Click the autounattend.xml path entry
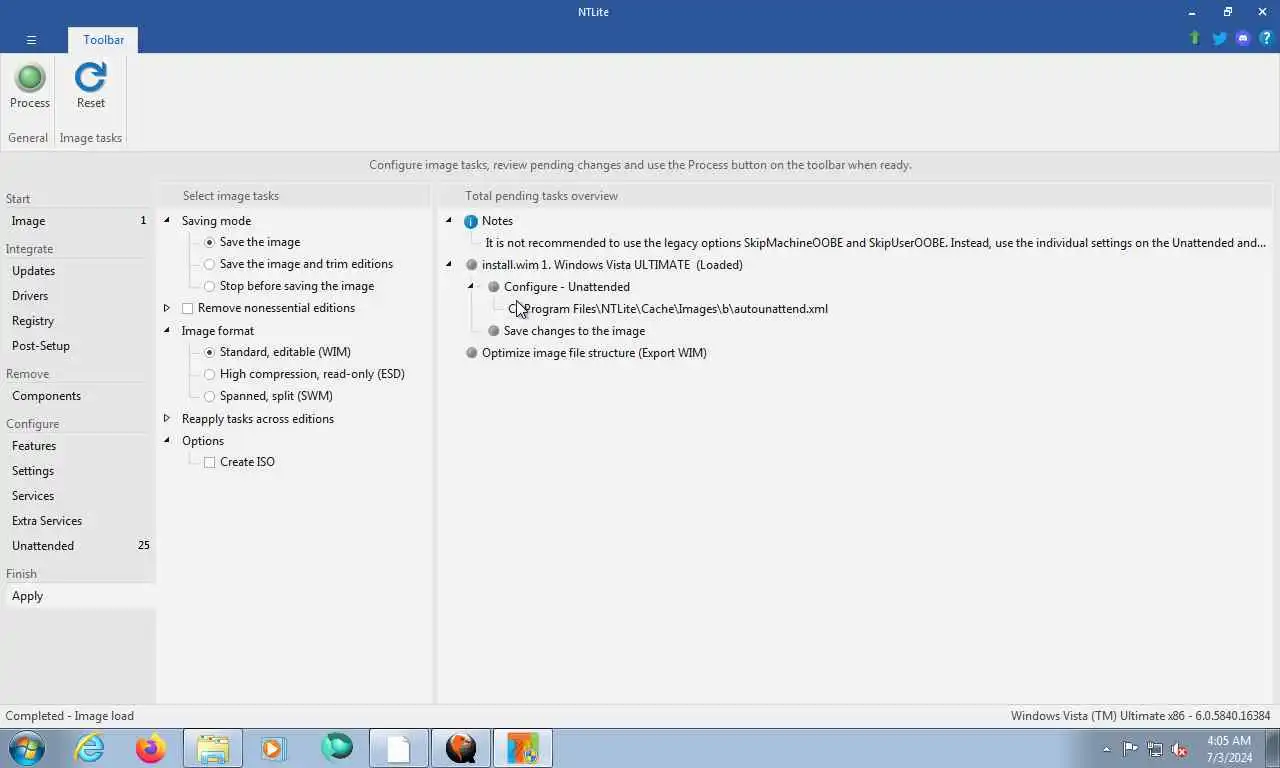This screenshot has width=1280, height=768. tap(668, 309)
